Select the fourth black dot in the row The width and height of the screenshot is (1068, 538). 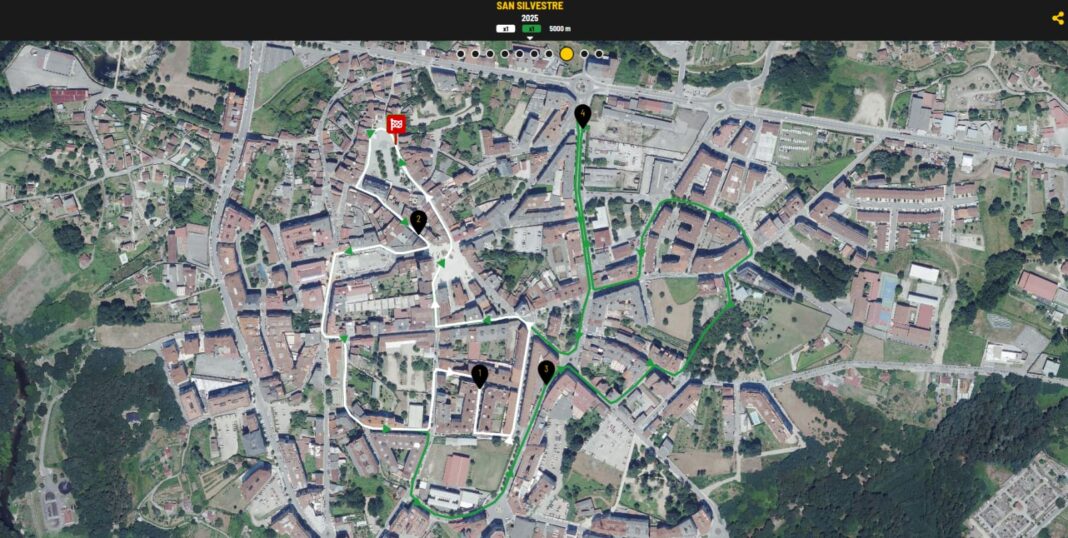(505, 54)
